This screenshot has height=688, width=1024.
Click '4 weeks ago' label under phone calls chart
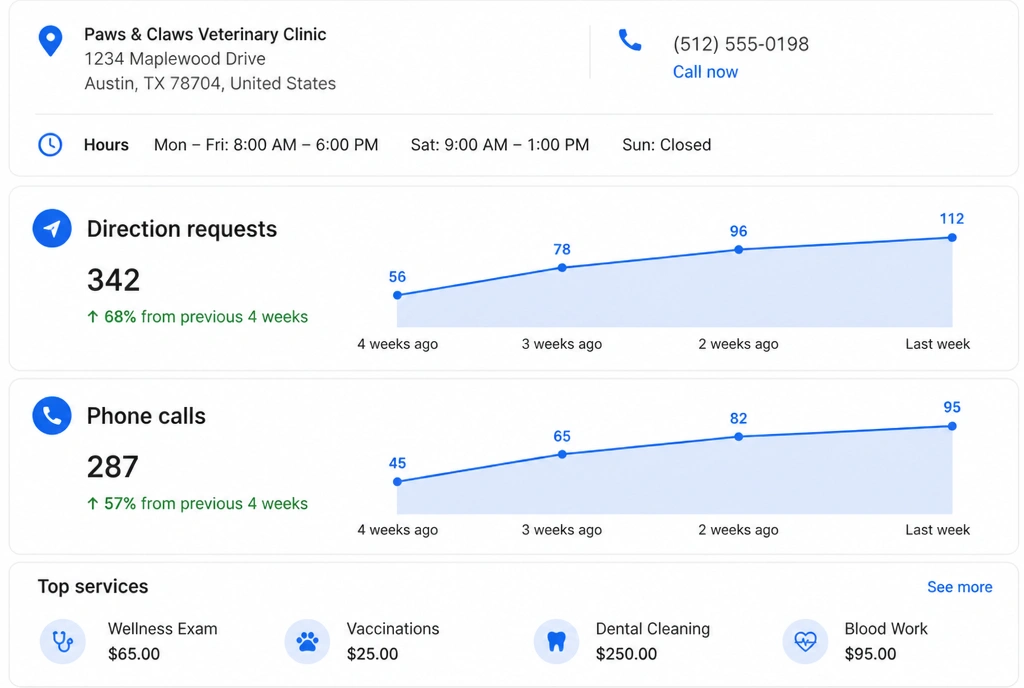tap(397, 530)
